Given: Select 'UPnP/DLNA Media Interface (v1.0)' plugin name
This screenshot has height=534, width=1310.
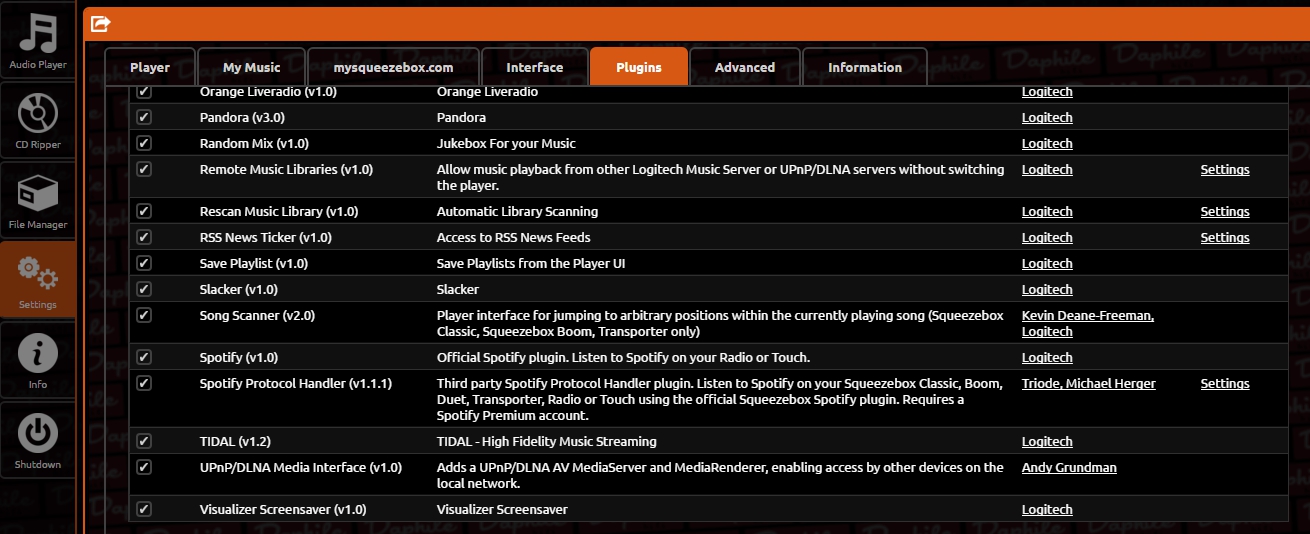Looking at the screenshot, I should coord(300,467).
